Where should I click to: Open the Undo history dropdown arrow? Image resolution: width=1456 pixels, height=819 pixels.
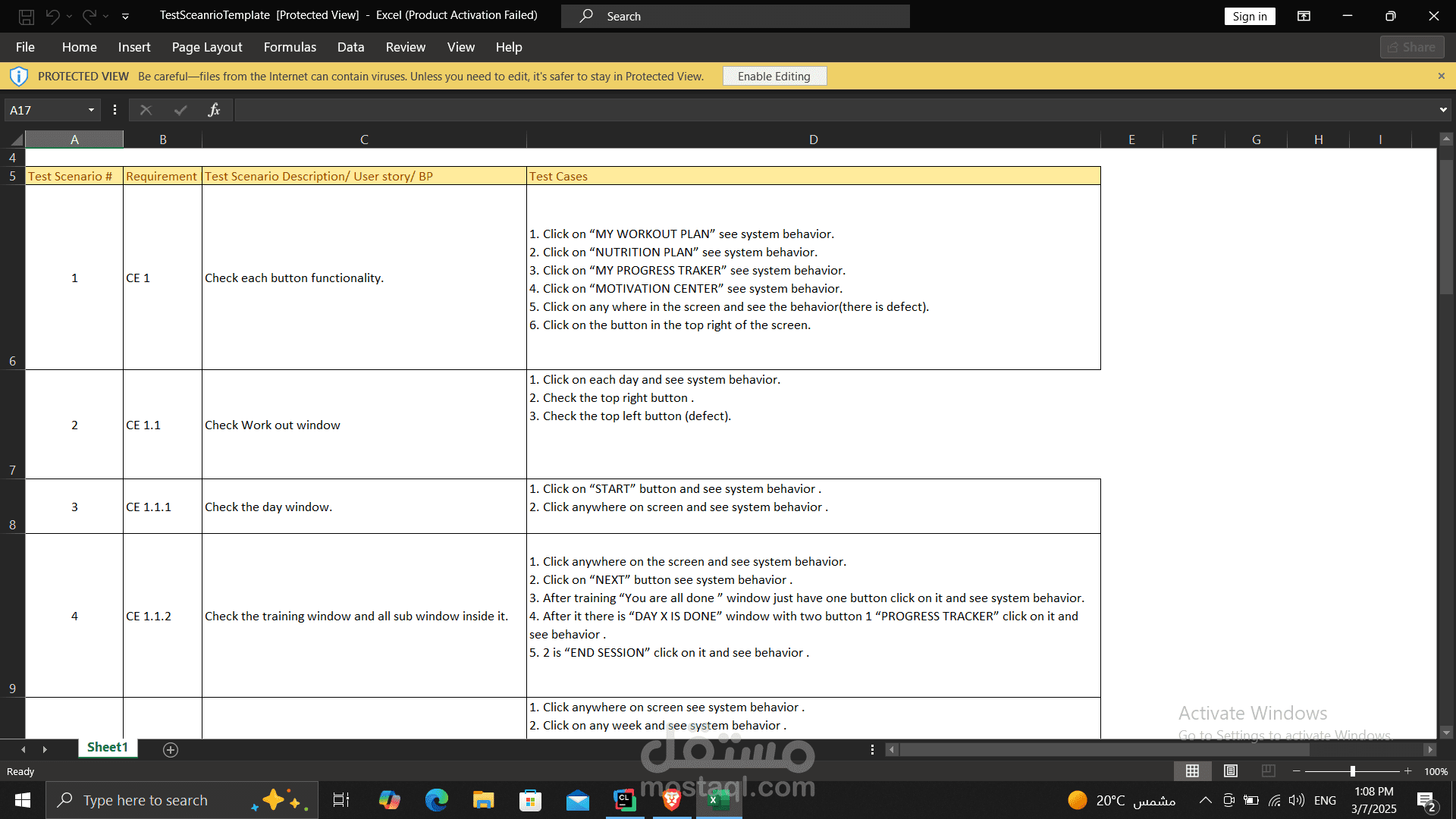click(69, 16)
